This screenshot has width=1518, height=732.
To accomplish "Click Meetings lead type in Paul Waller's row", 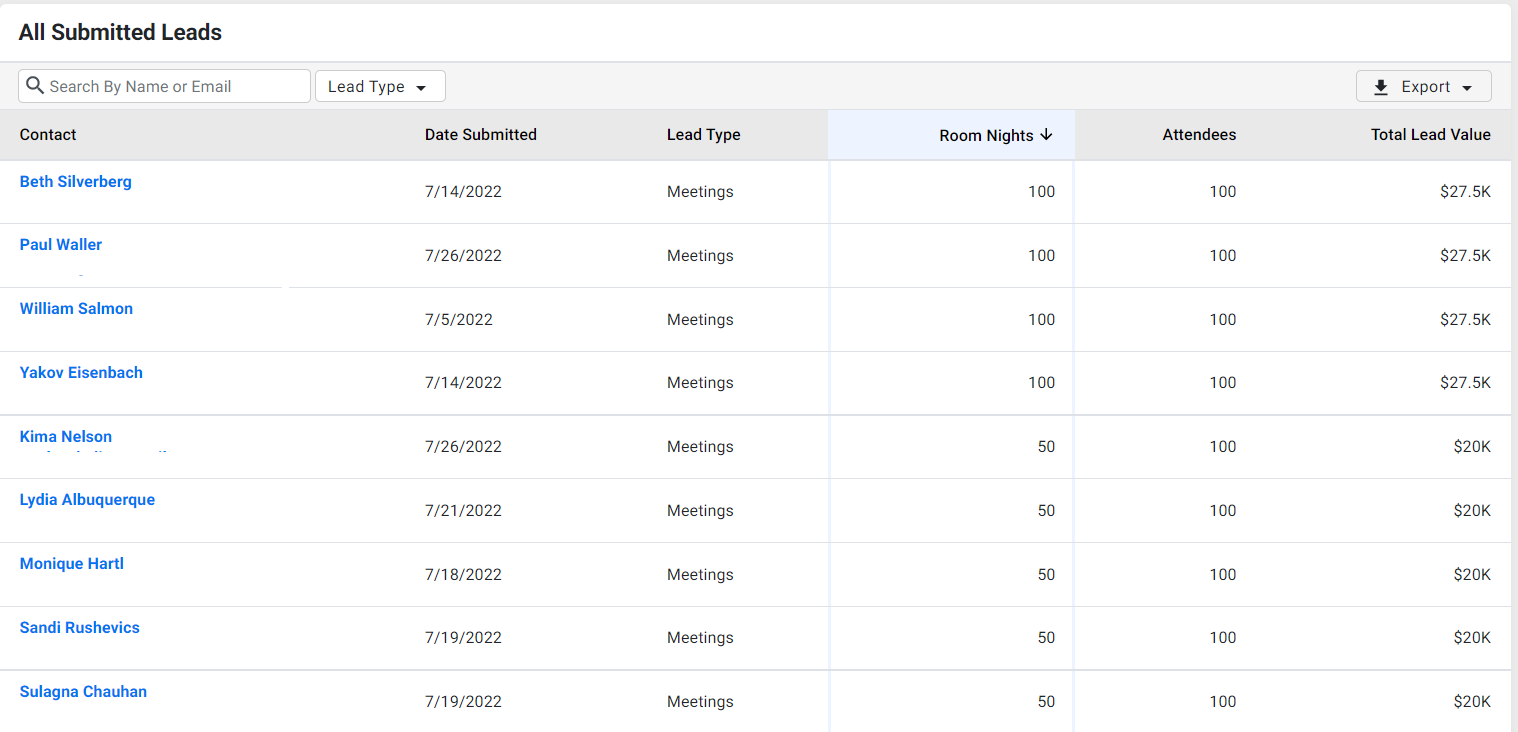I will (x=700, y=256).
